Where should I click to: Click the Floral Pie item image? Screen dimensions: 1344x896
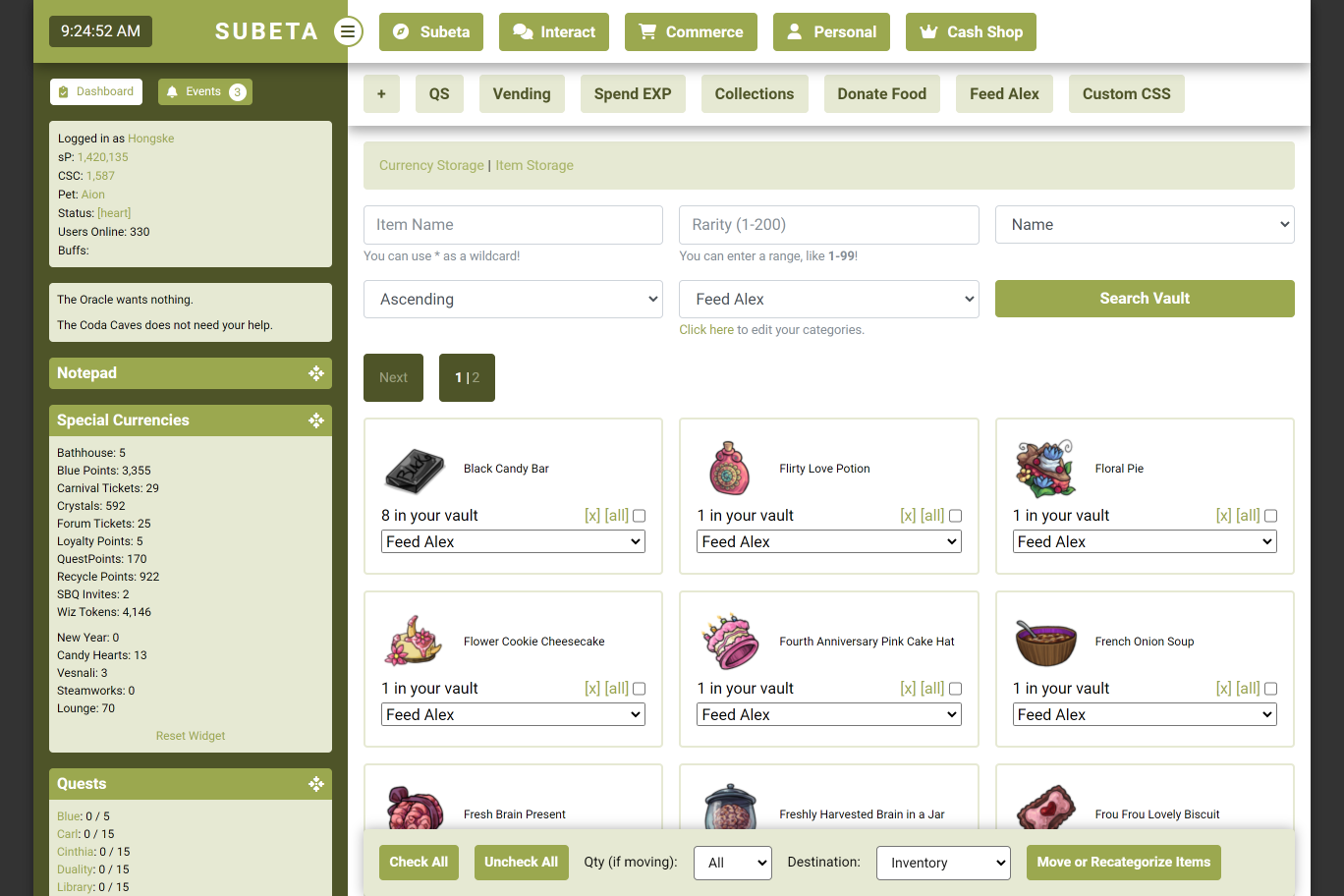click(1045, 469)
